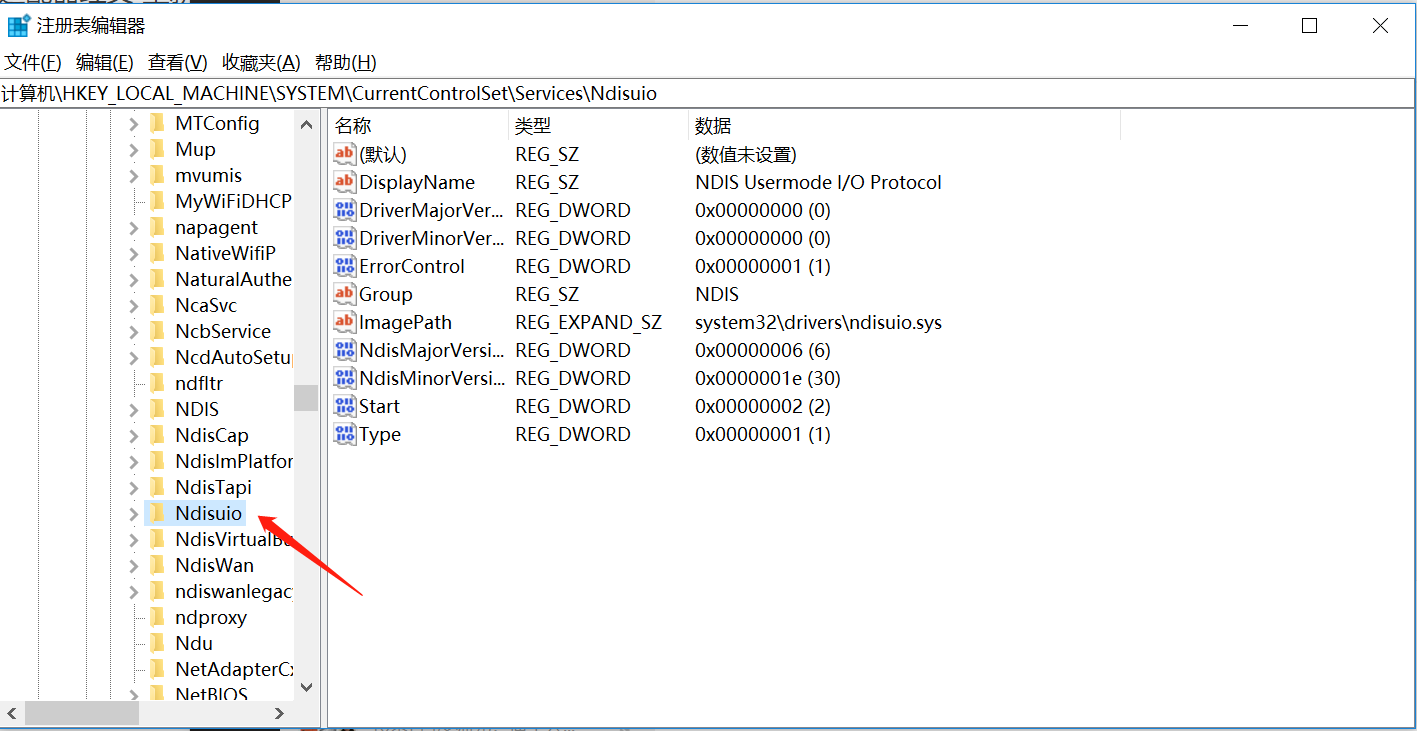Click the ndproxy folder icon
This screenshot has width=1417, height=731.
click(x=157, y=617)
